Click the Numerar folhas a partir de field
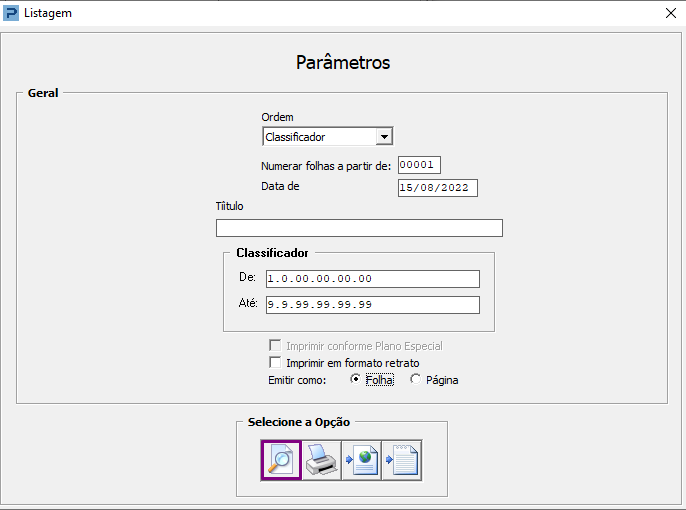The image size is (686, 510). point(419,165)
